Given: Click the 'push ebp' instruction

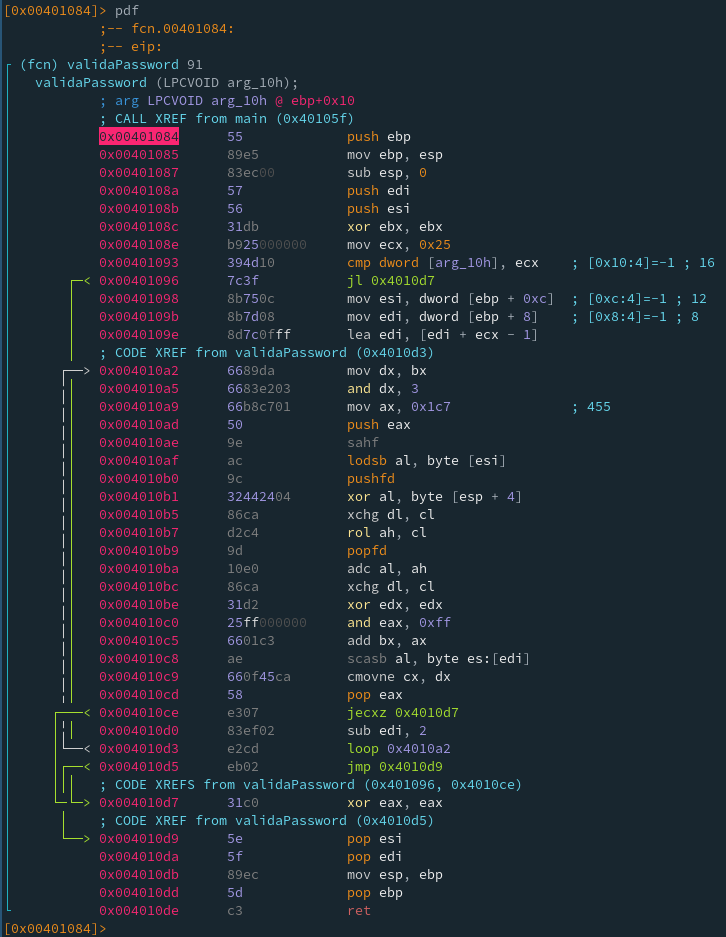Looking at the screenshot, I should click(379, 137).
